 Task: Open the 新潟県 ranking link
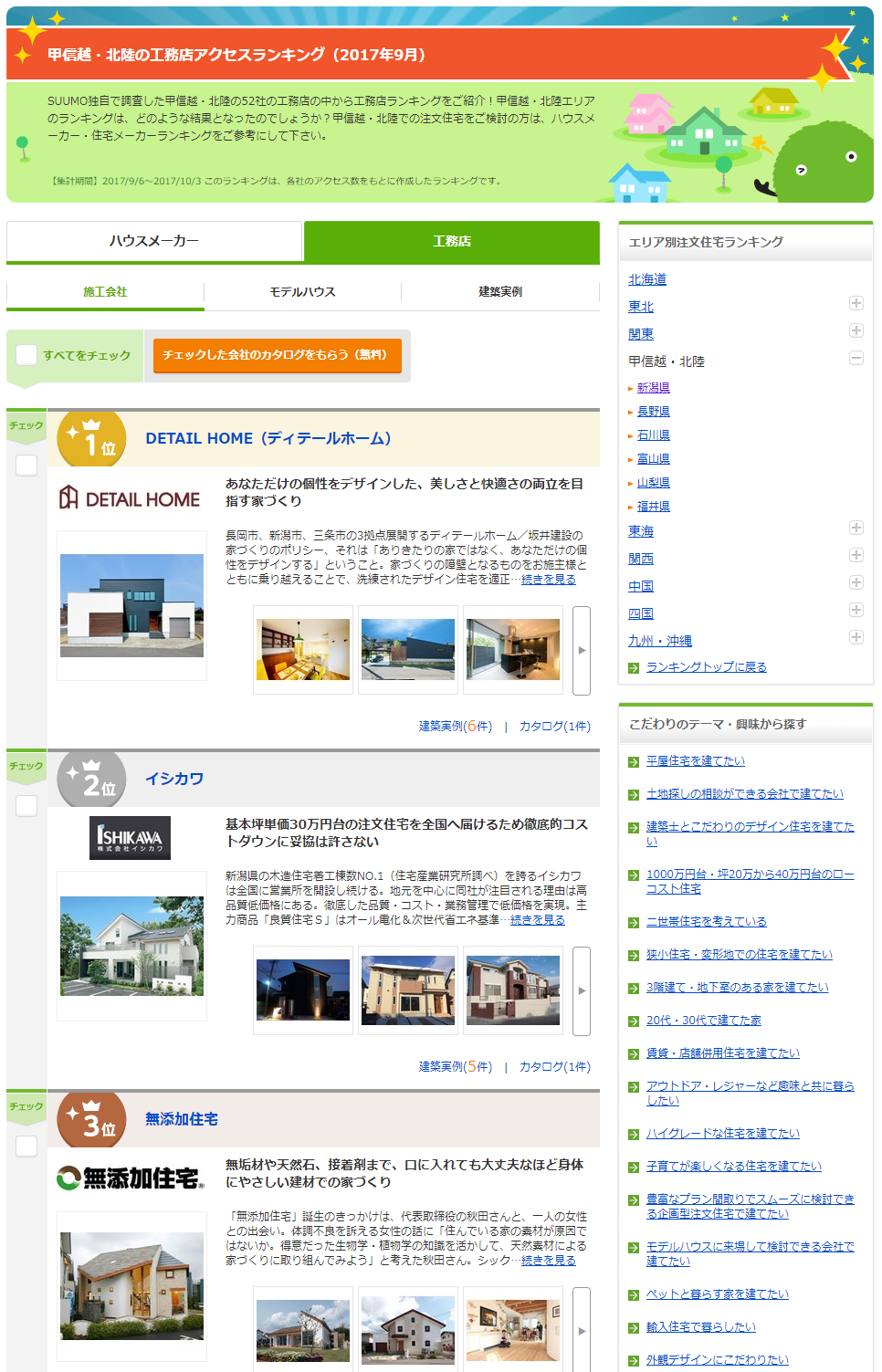coord(653,388)
